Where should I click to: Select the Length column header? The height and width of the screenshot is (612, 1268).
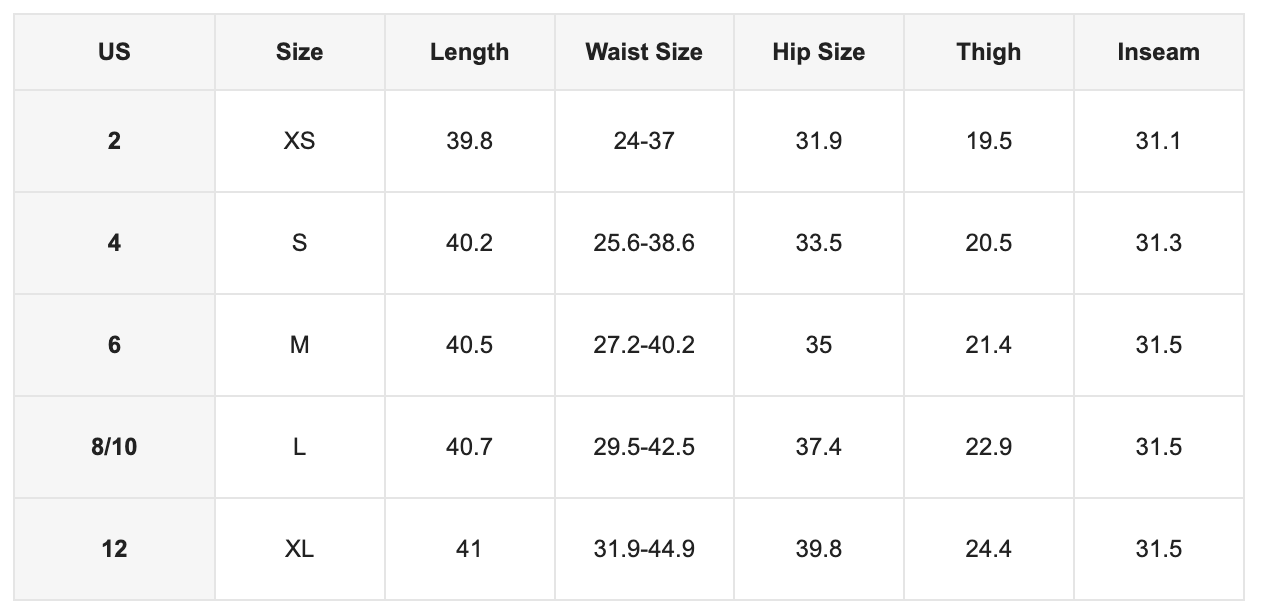coord(469,52)
